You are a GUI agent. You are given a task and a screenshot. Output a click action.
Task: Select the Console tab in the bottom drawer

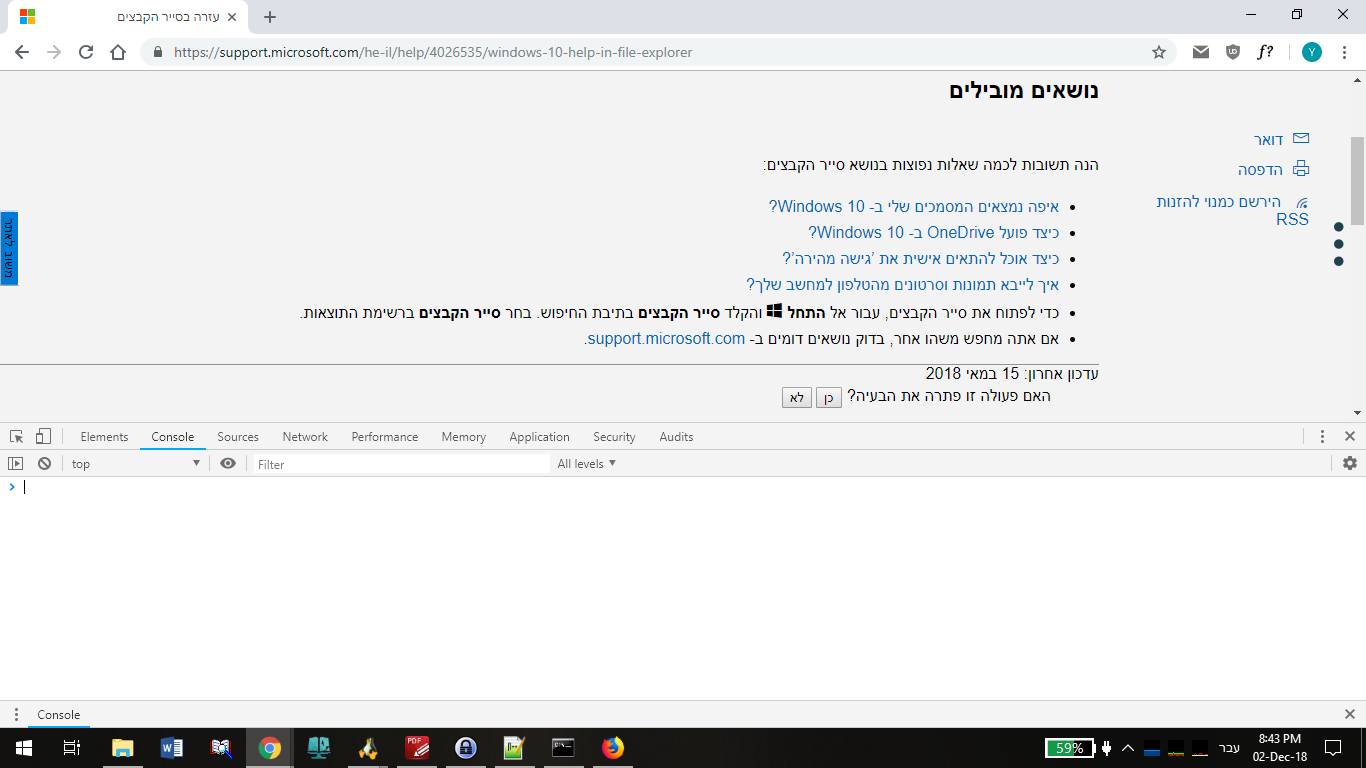59,715
